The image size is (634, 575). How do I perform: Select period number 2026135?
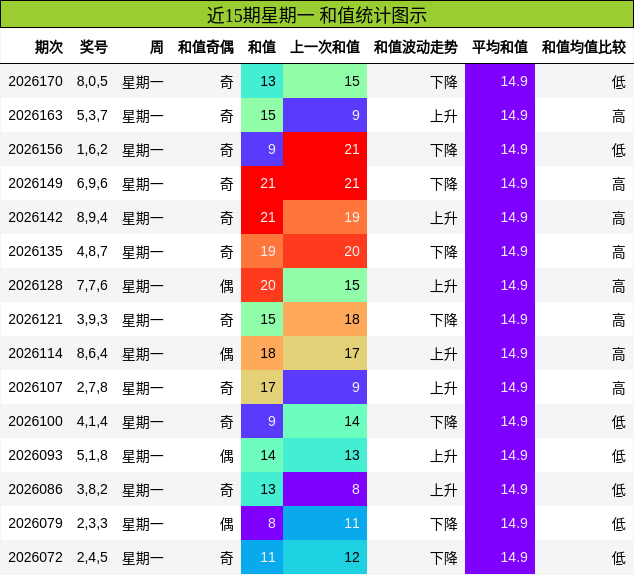coord(36,251)
